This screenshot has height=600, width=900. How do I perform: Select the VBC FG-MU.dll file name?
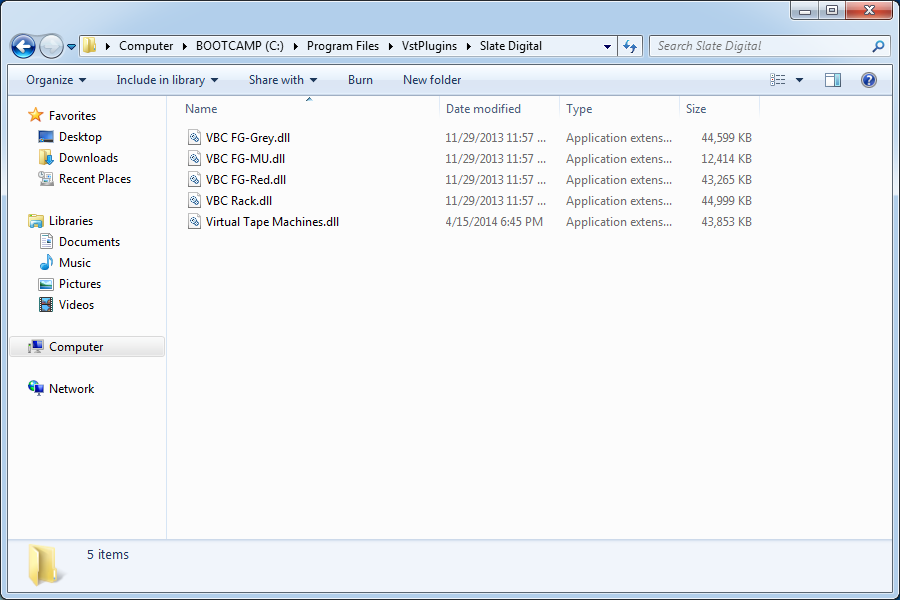[245, 159]
